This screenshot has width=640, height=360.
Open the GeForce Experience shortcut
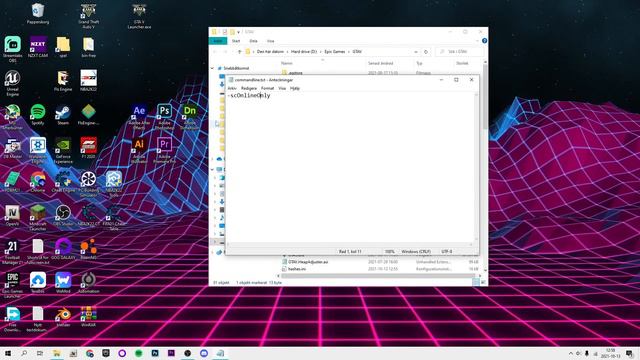click(x=63, y=150)
